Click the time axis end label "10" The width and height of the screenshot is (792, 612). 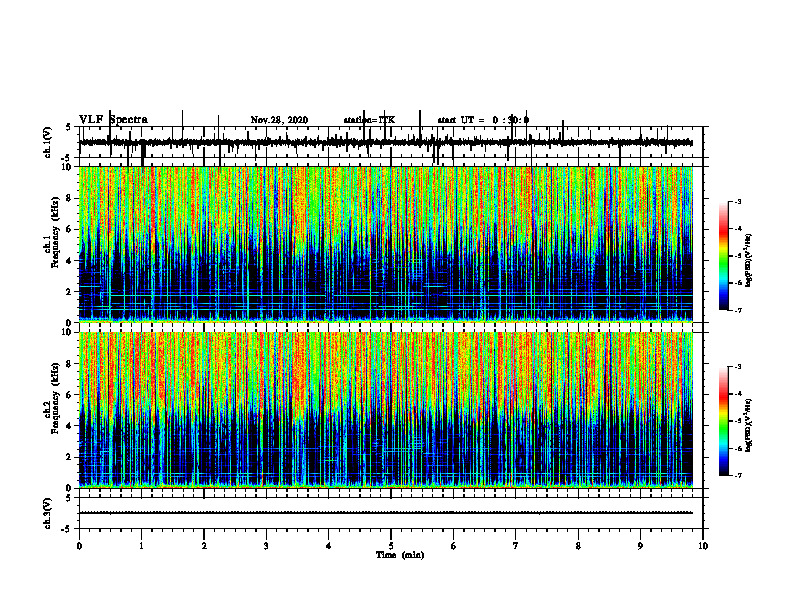(703, 546)
